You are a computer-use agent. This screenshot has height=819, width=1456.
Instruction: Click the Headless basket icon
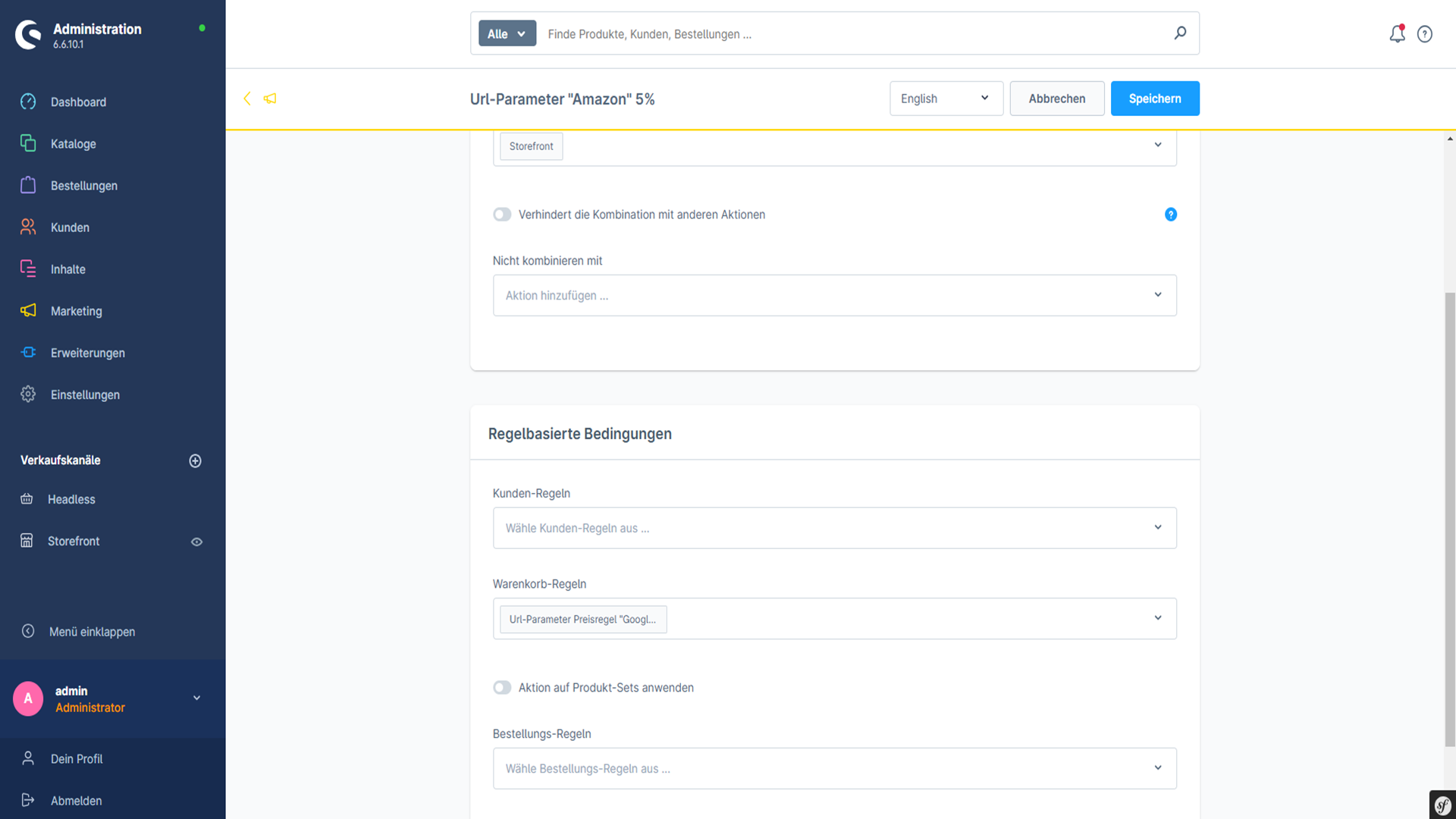[27, 499]
